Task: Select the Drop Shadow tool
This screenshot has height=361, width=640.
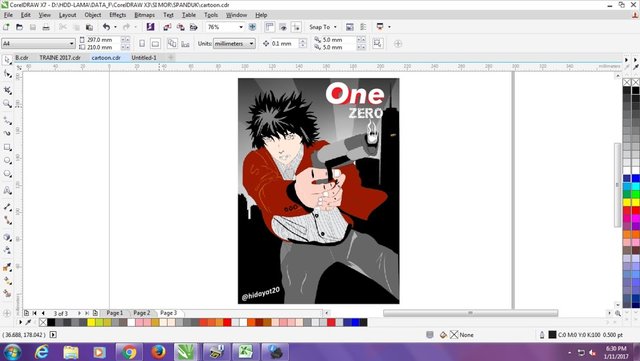Action: point(7,237)
